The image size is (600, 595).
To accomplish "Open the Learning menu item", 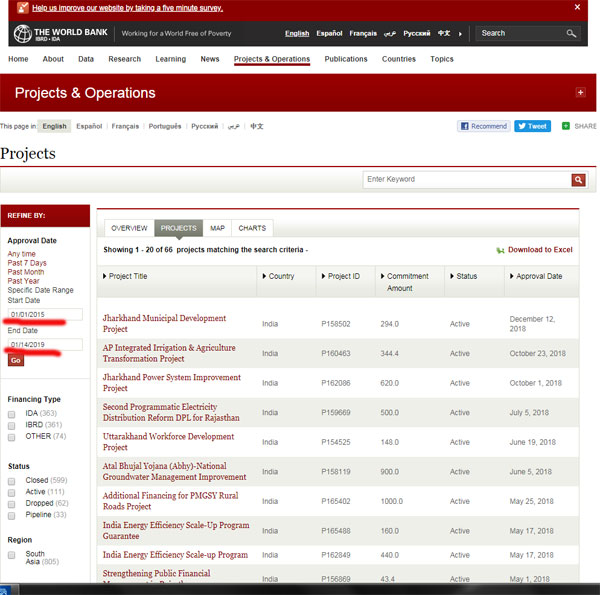I will [170, 59].
